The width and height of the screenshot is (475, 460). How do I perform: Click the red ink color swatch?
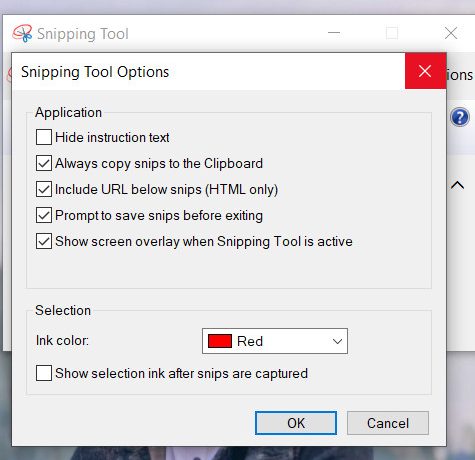[220, 341]
